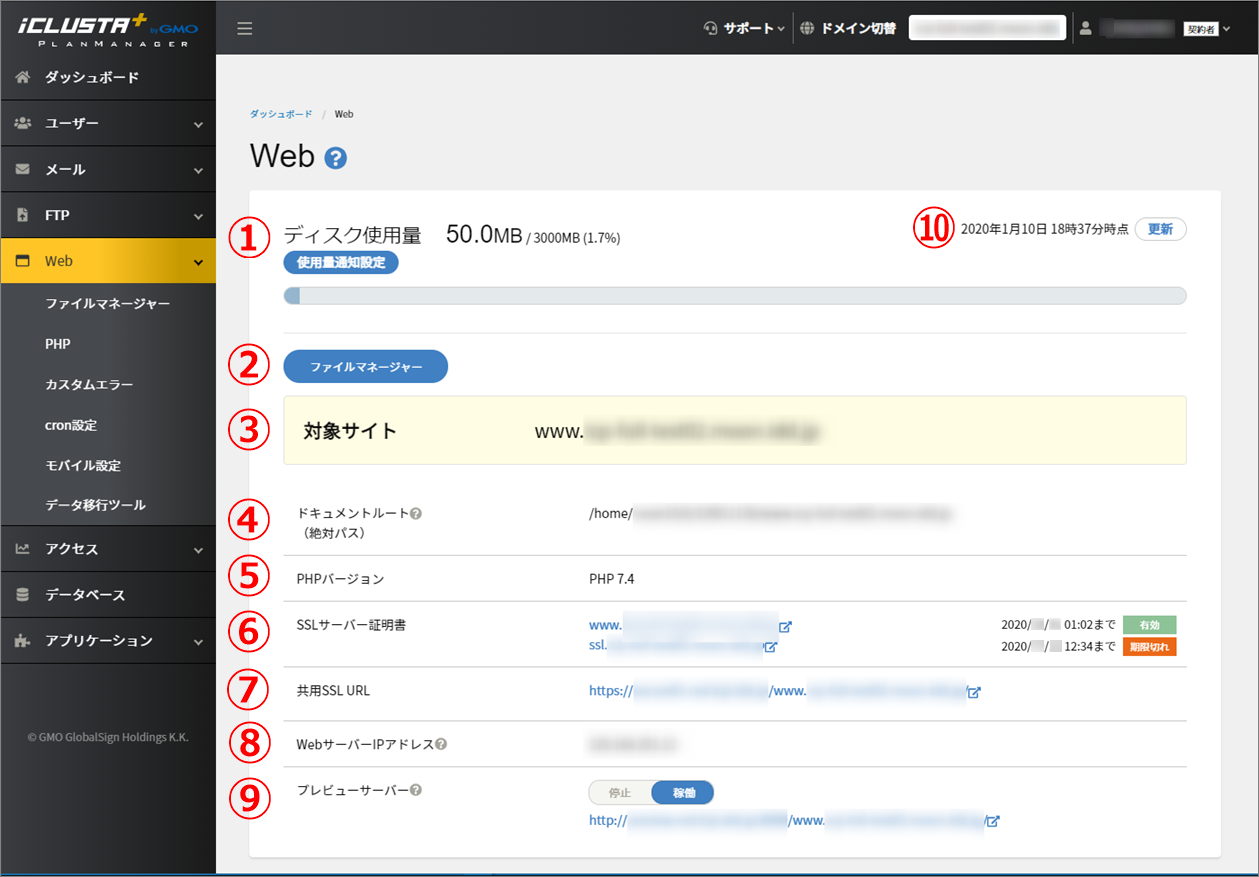Click the database icon in the sidebar

pos(22,594)
